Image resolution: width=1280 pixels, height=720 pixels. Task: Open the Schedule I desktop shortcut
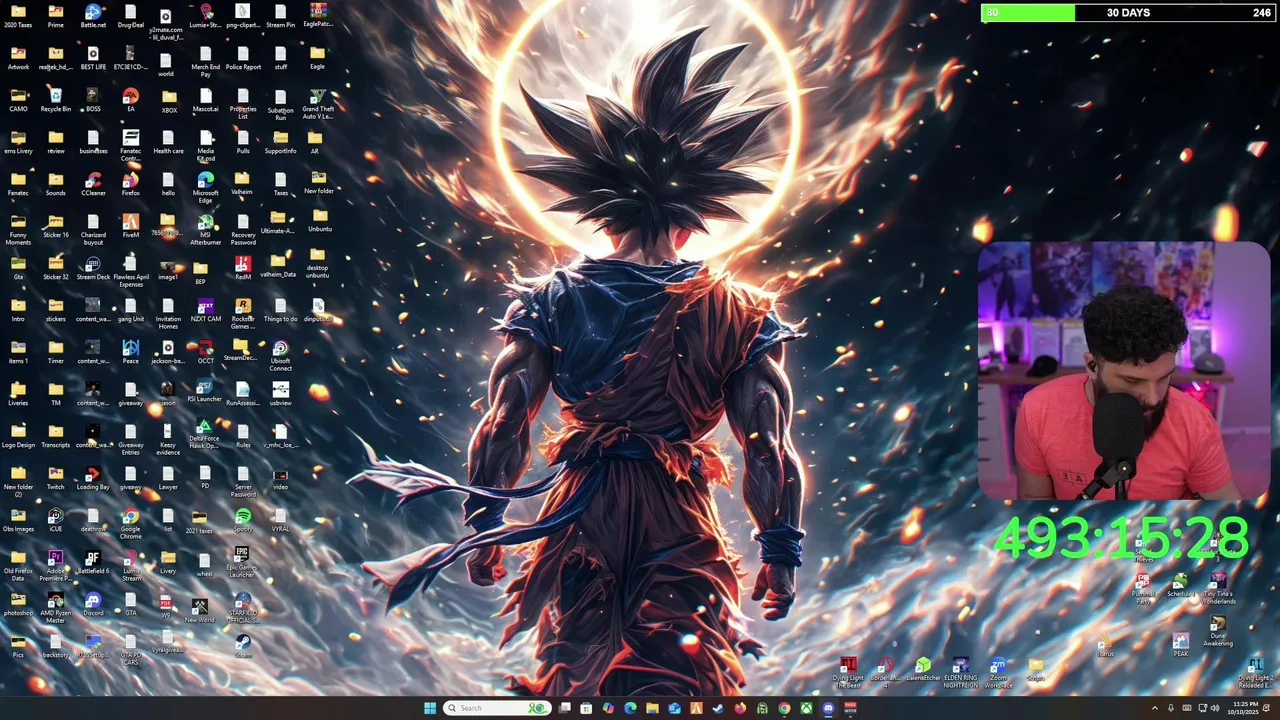pyautogui.click(x=1180, y=586)
